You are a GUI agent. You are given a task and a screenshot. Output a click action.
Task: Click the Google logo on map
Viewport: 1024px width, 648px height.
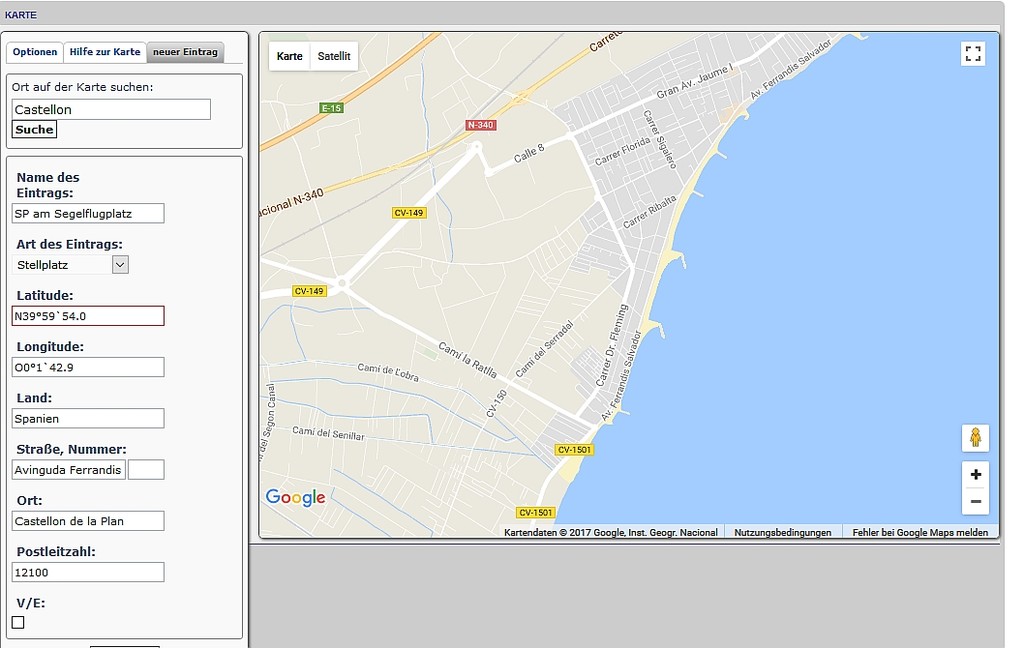pos(295,498)
